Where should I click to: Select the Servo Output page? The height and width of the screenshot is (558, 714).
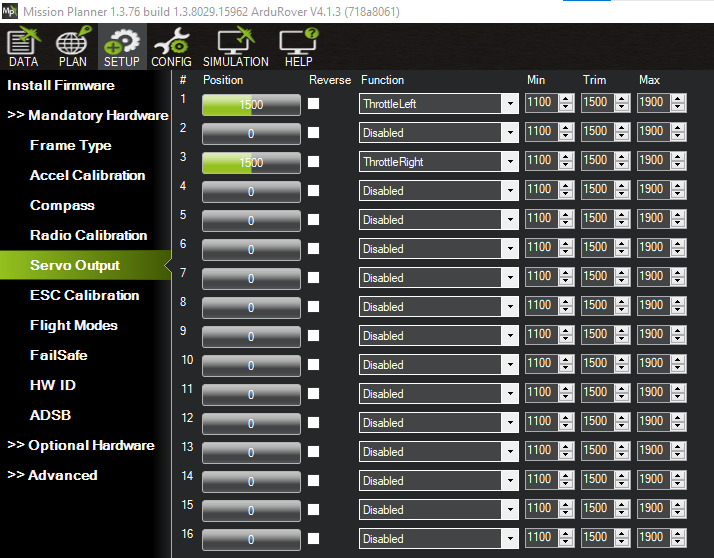[86, 265]
